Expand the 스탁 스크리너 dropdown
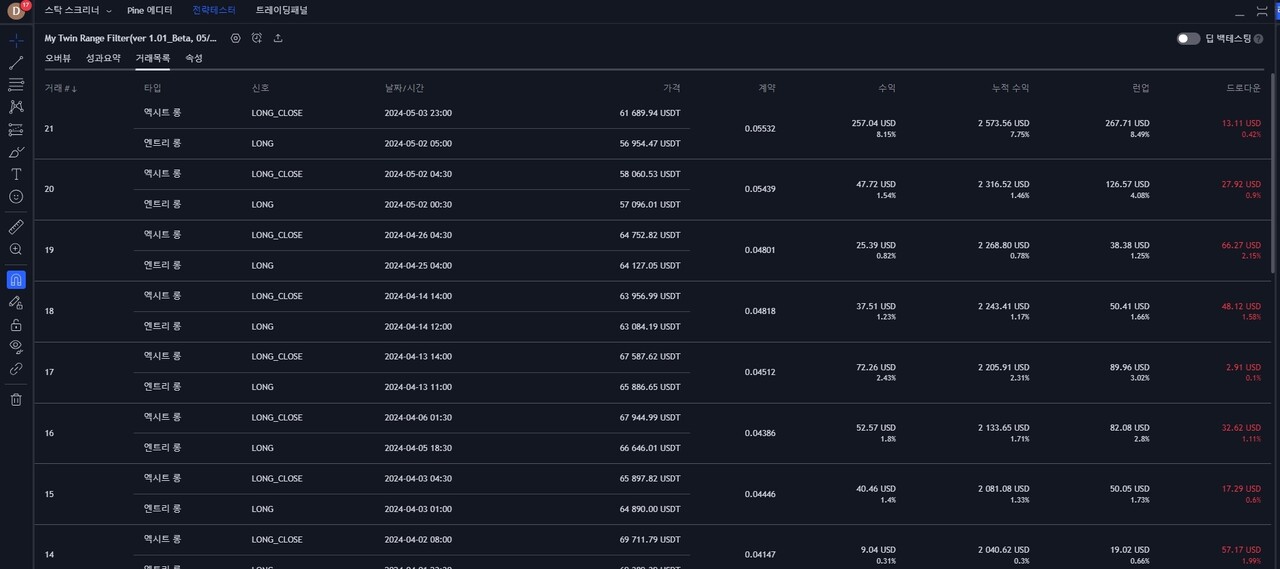Viewport: 1280px width, 569px height. (x=78, y=10)
